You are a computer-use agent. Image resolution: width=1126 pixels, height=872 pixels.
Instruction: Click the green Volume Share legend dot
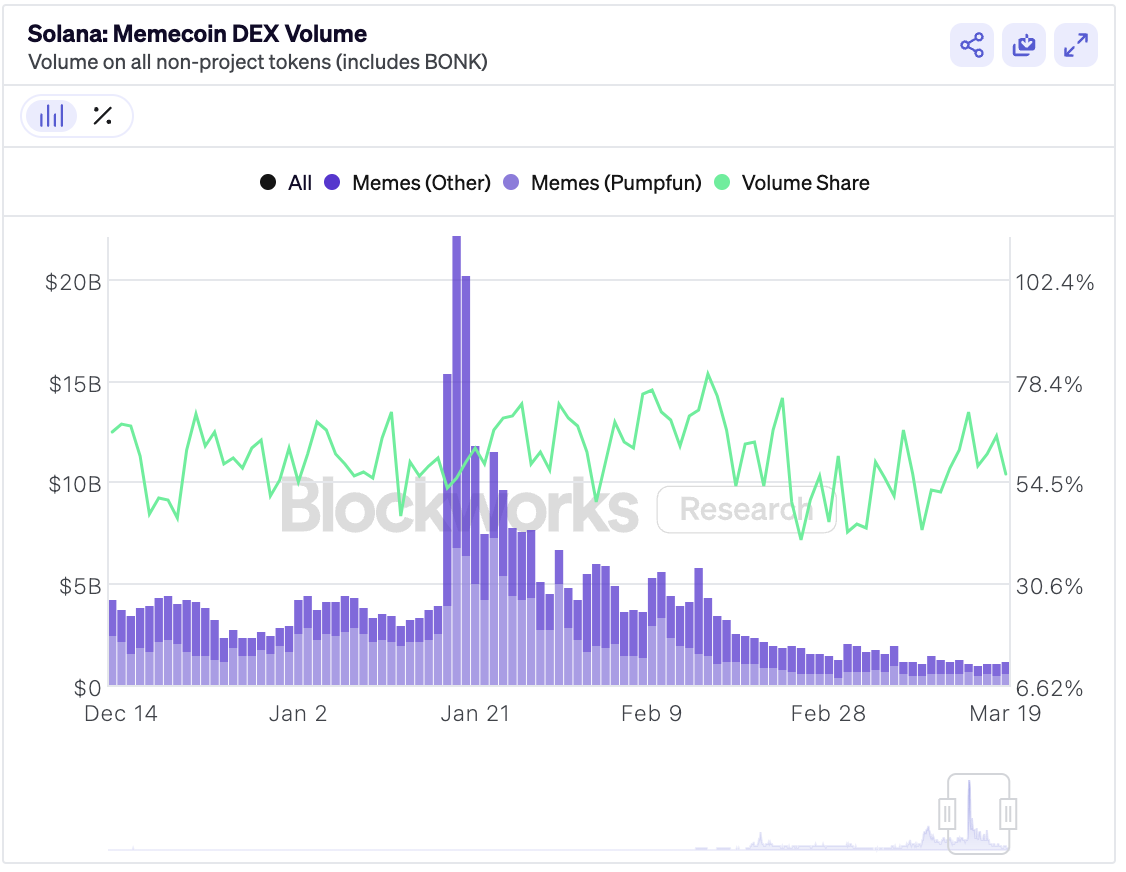pyautogui.click(x=722, y=182)
